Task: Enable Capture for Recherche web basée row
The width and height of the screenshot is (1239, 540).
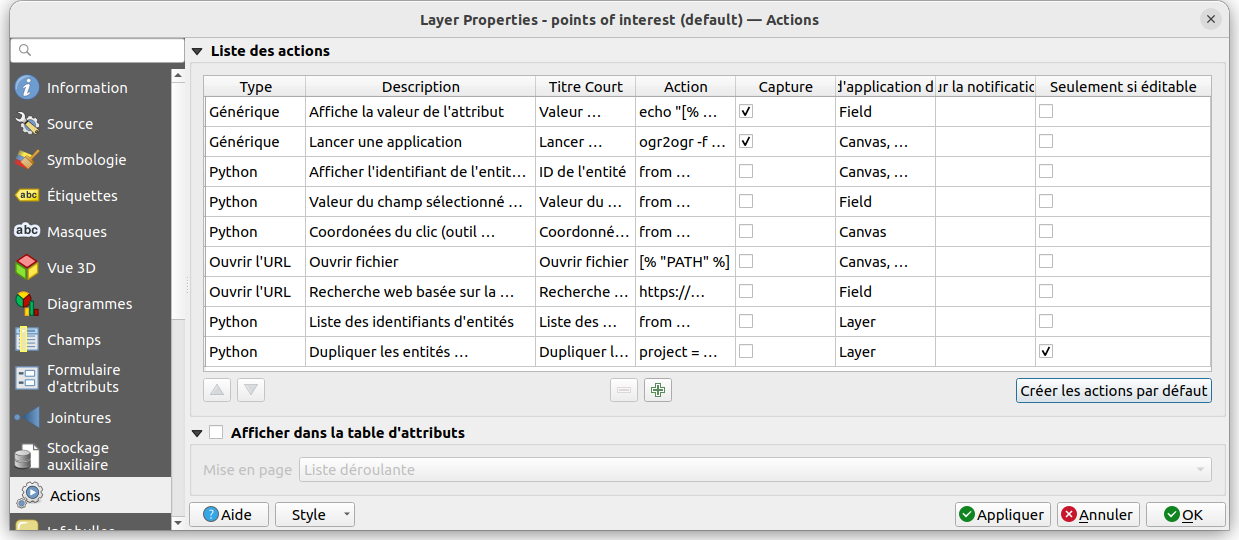Action: click(746, 291)
